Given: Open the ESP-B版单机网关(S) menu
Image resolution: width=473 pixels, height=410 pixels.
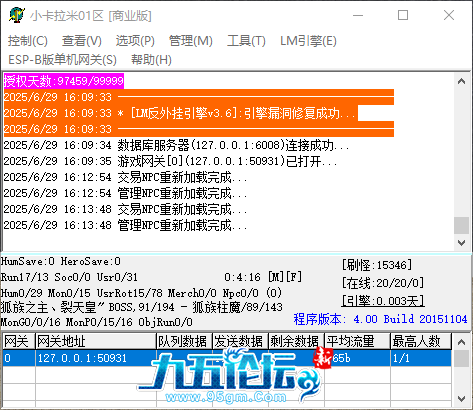Looking at the screenshot, I should pyautogui.click(x=62, y=60).
